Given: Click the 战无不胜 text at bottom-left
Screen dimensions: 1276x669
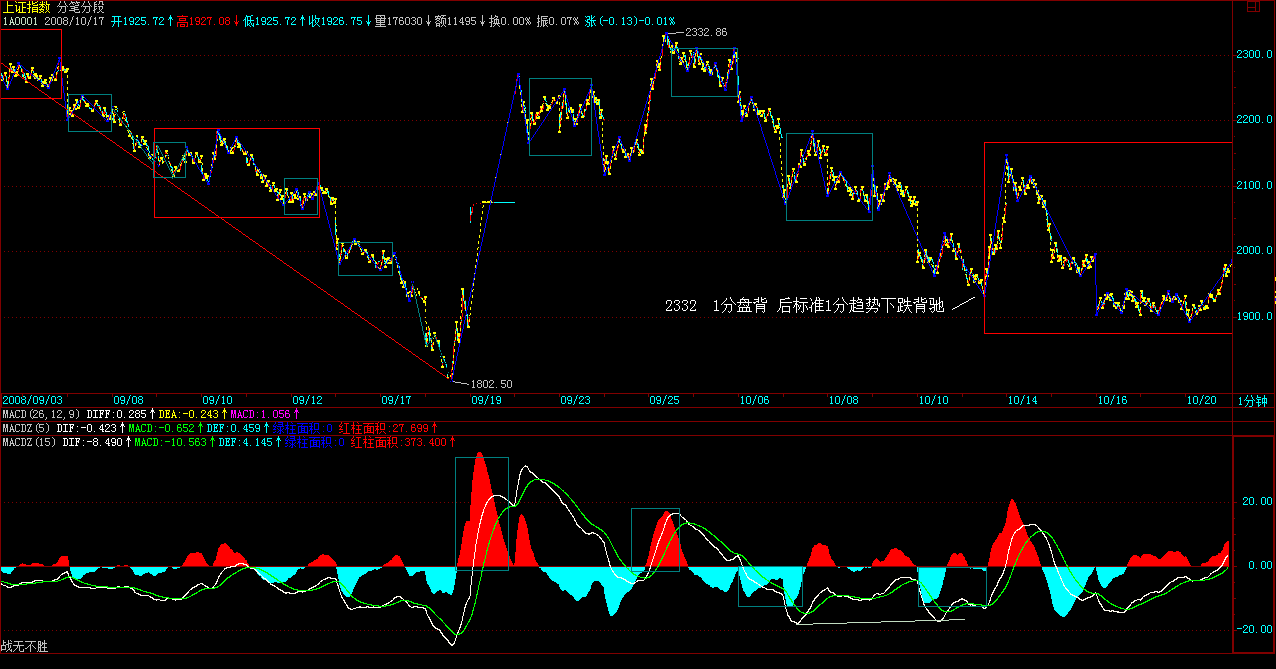Looking at the screenshot, I should [24, 647].
